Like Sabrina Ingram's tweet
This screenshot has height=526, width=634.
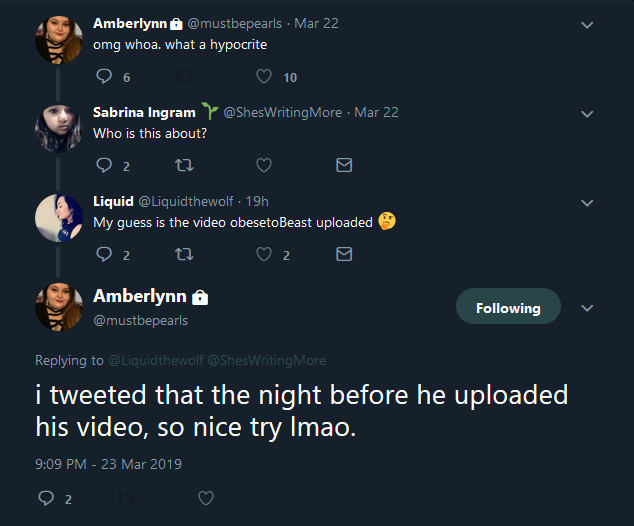pos(264,165)
